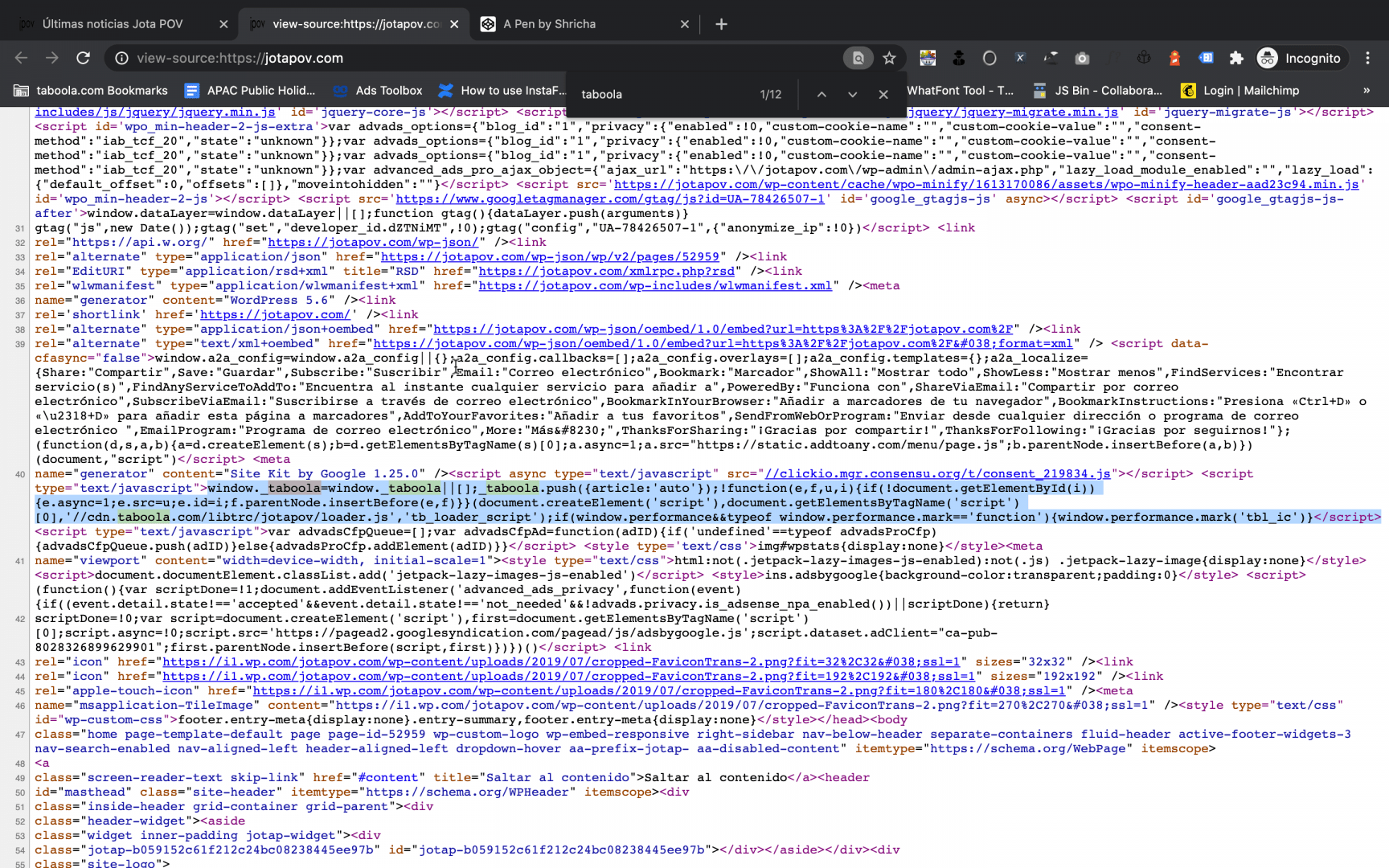Viewport: 1389px width, 868px height.
Task: Open the colorful pixel-art extension icon
Action: point(928,58)
